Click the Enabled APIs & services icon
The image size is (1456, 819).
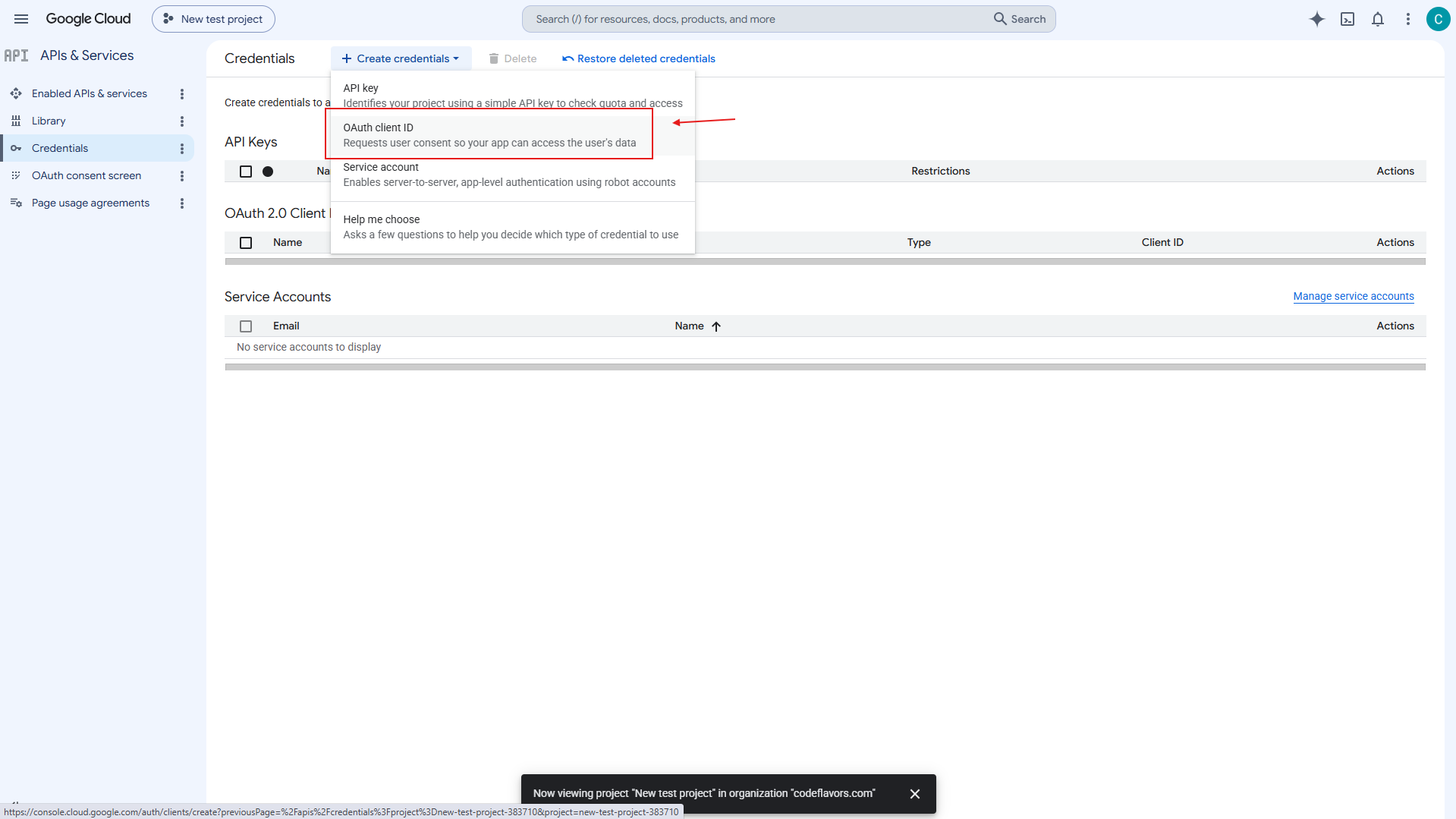tap(16, 93)
